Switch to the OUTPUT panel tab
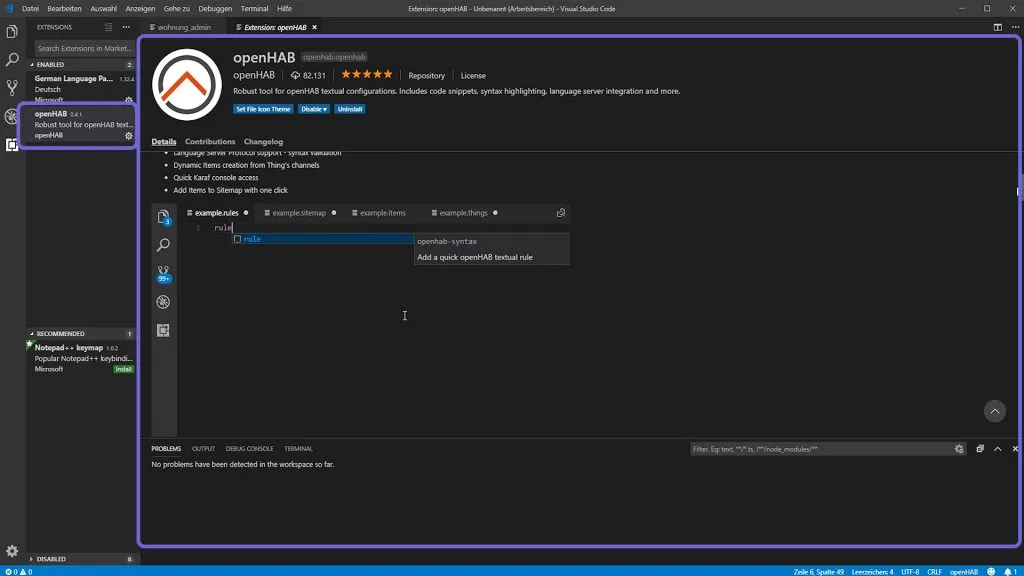Image resolution: width=1024 pixels, height=576 pixels. pyautogui.click(x=203, y=449)
